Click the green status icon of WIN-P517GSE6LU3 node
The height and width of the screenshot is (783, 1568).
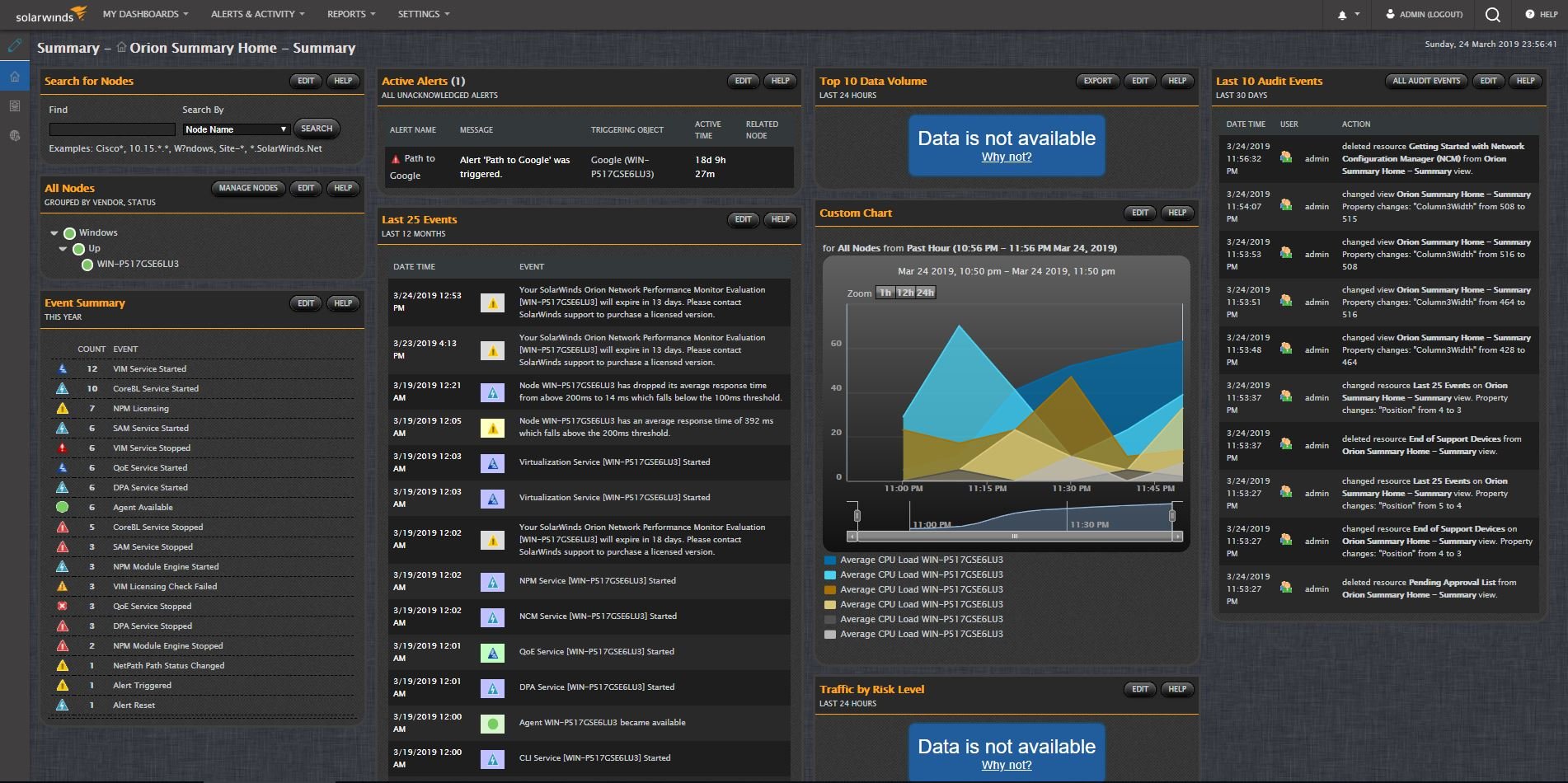pyautogui.click(x=87, y=265)
